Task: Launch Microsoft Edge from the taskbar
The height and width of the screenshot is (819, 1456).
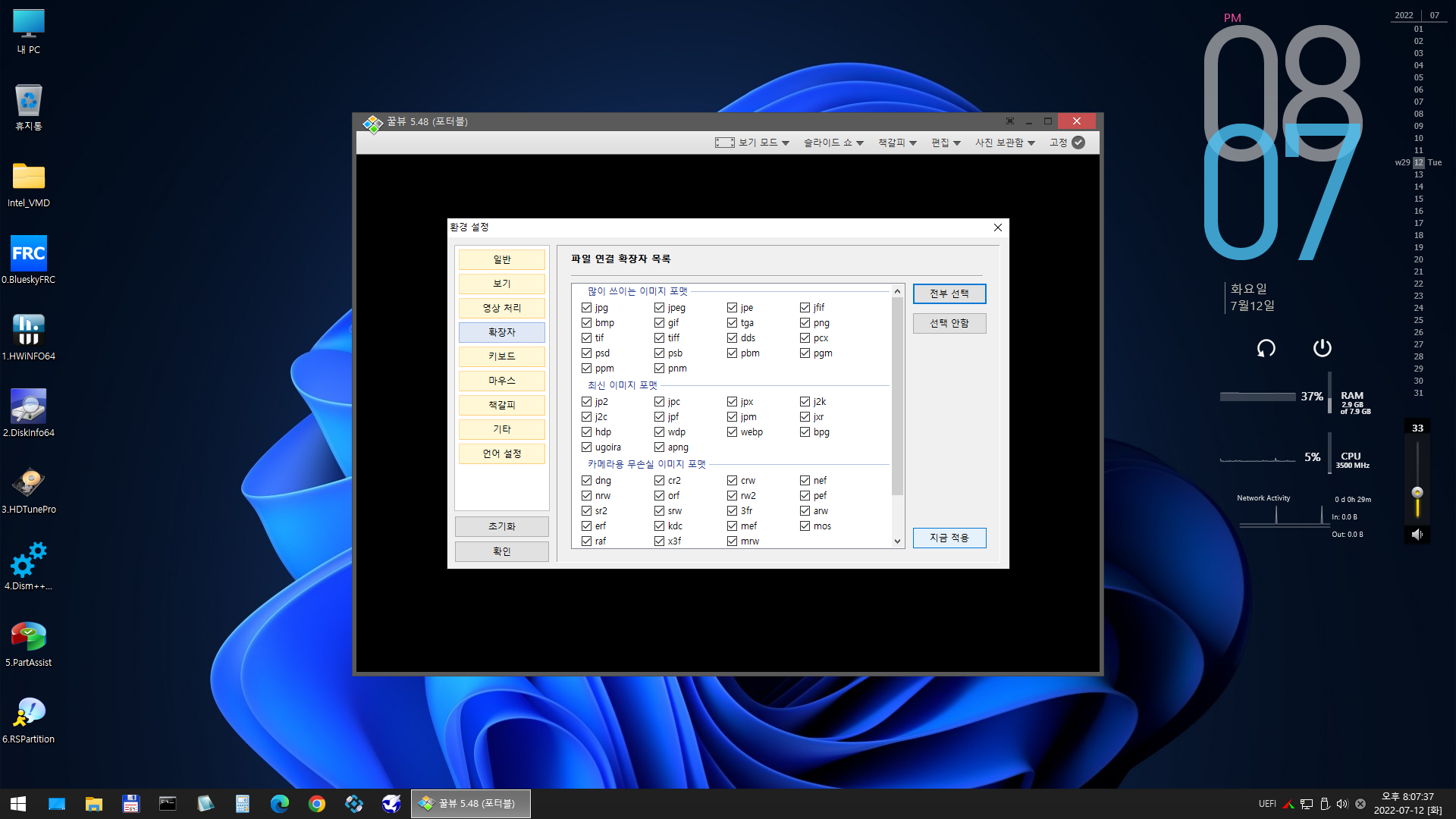Action: click(280, 804)
